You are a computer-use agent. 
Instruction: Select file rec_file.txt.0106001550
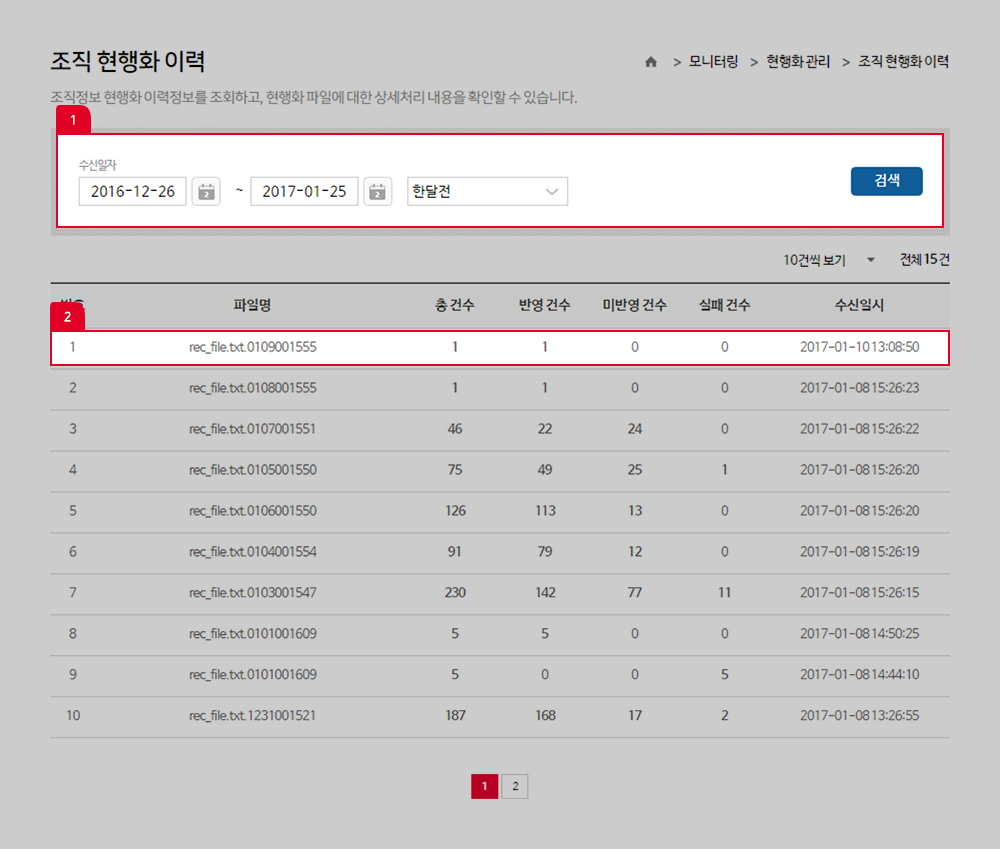point(253,511)
